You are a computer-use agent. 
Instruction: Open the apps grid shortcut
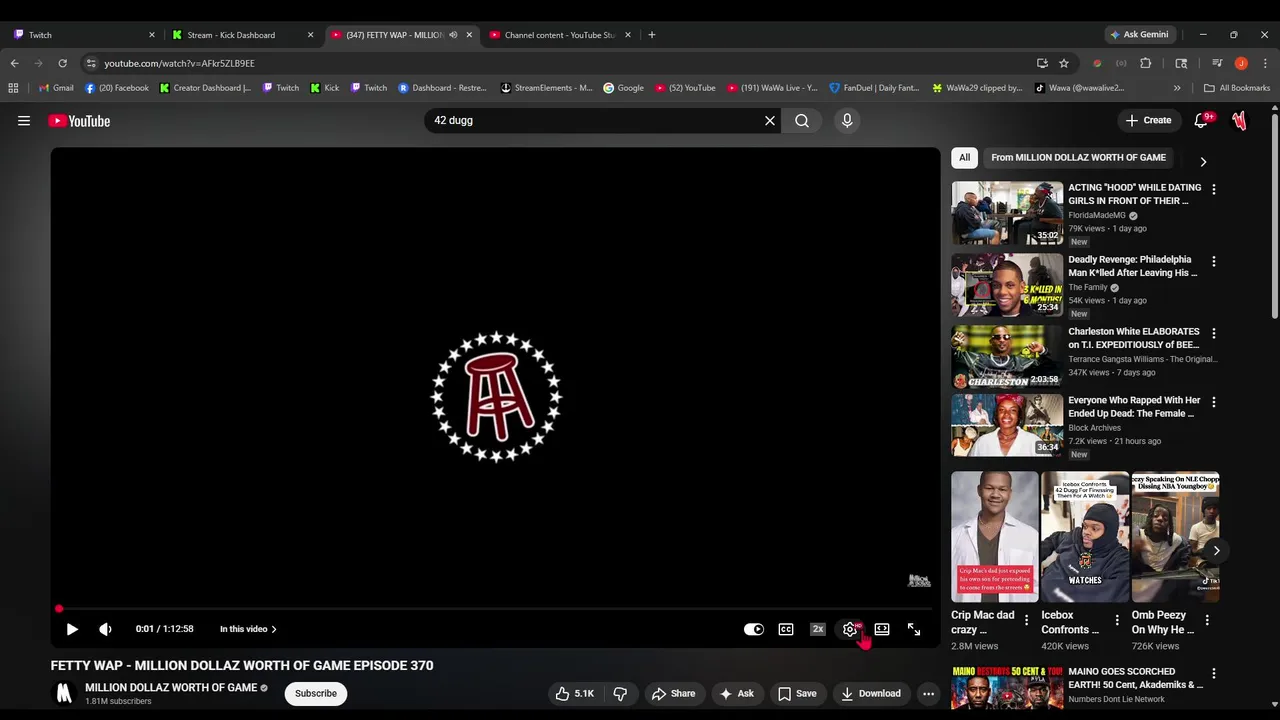(x=13, y=88)
